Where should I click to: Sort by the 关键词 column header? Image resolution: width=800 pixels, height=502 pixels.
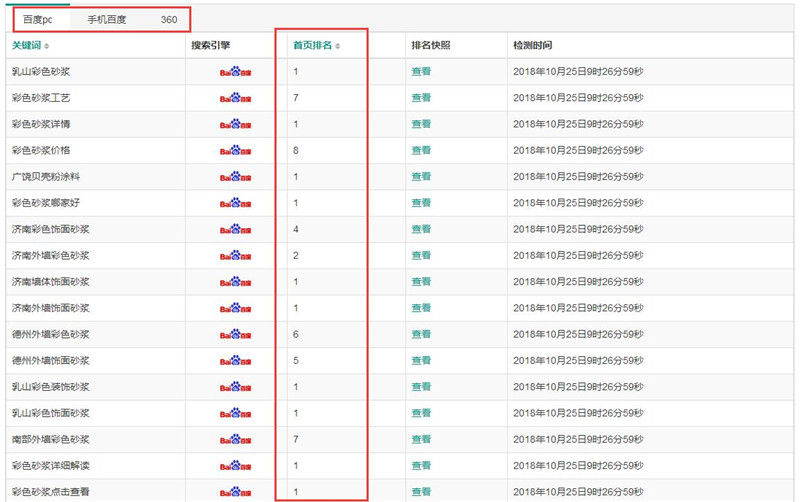pyautogui.click(x=31, y=45)
